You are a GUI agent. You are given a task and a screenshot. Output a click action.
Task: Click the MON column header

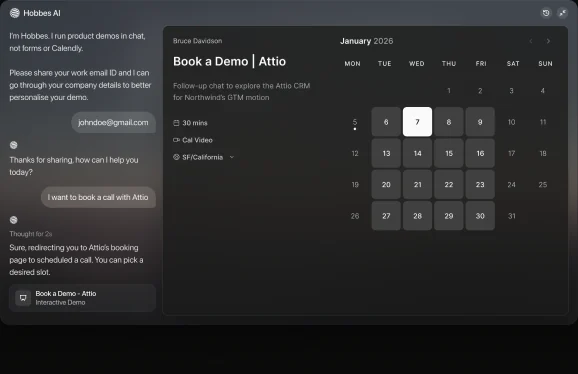click(352, 64)
